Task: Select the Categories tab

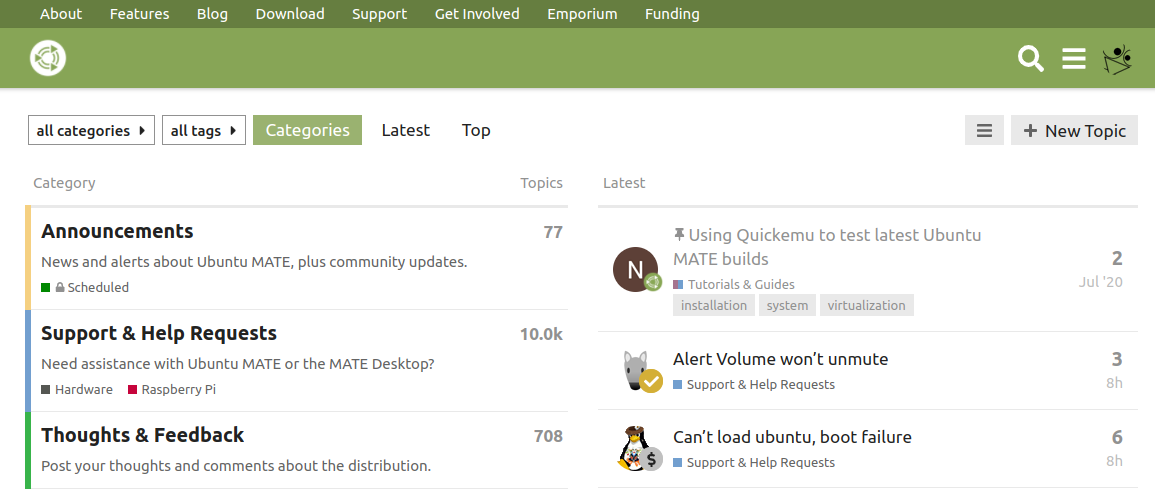Action: pos(307,130)
